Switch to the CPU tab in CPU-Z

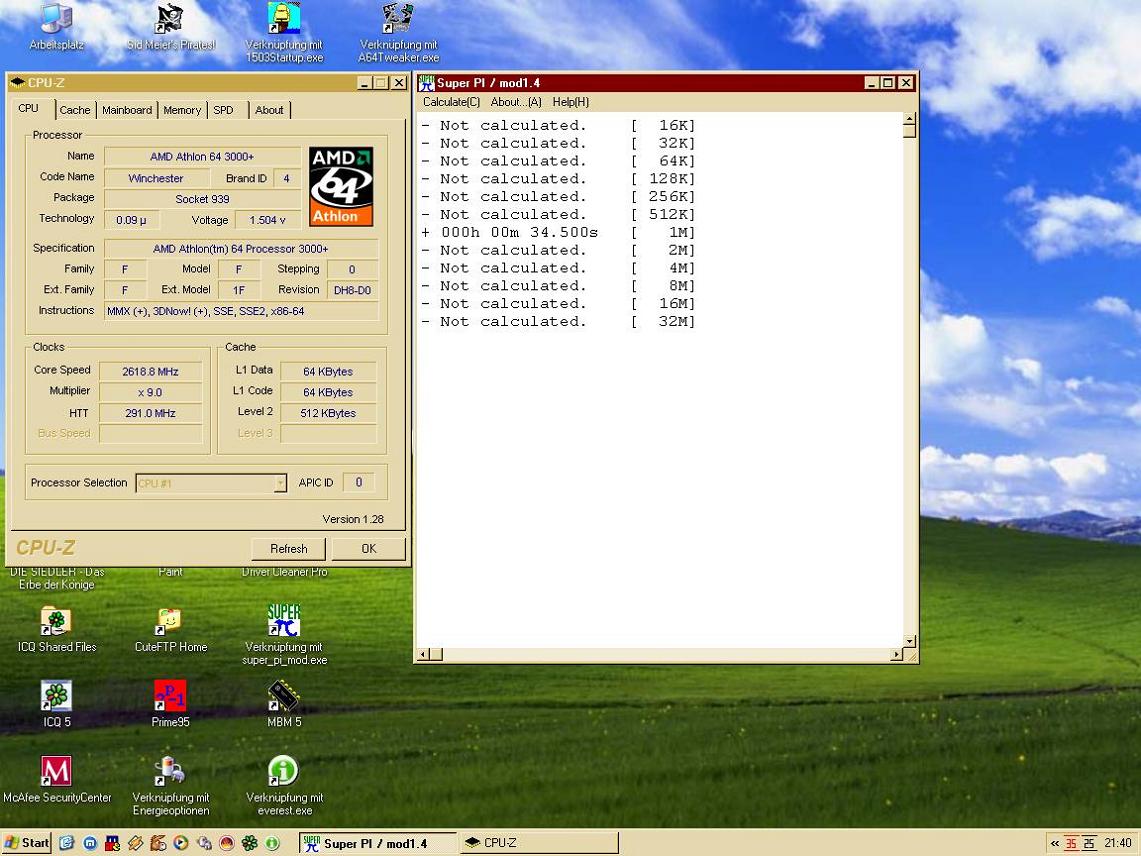28,108
